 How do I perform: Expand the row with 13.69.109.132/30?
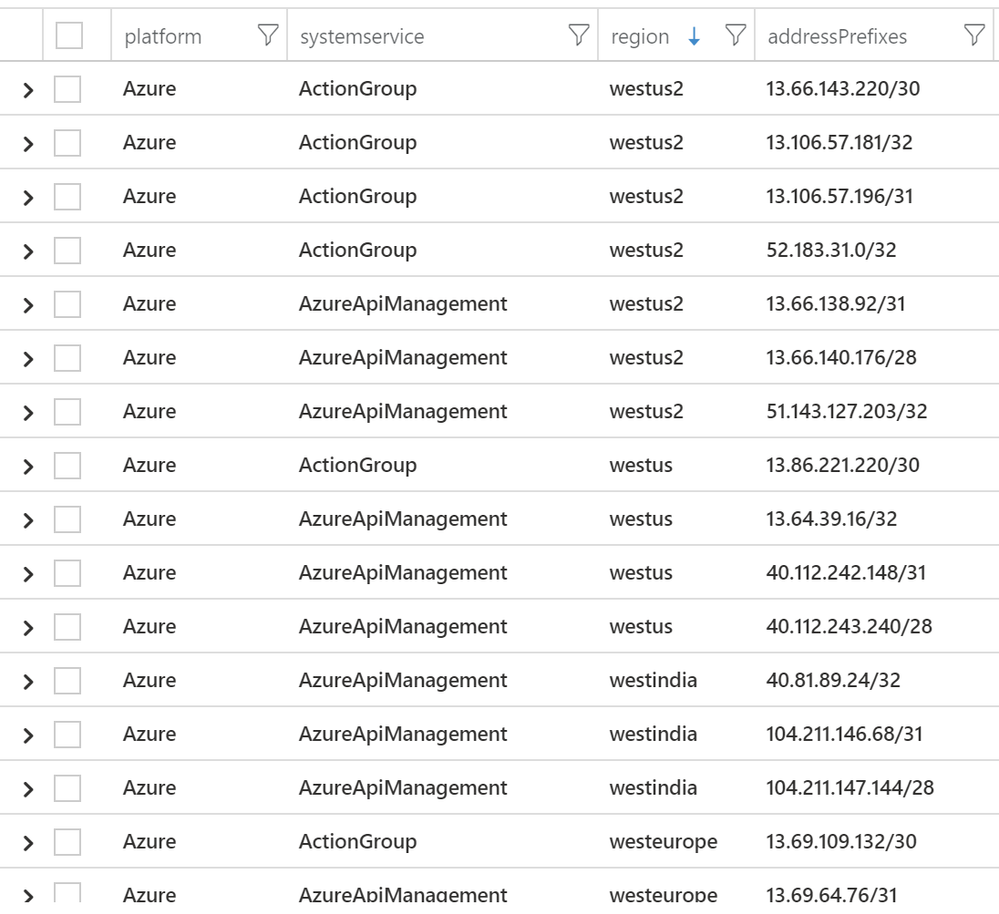pyautogui.click(x=28, y=843)
